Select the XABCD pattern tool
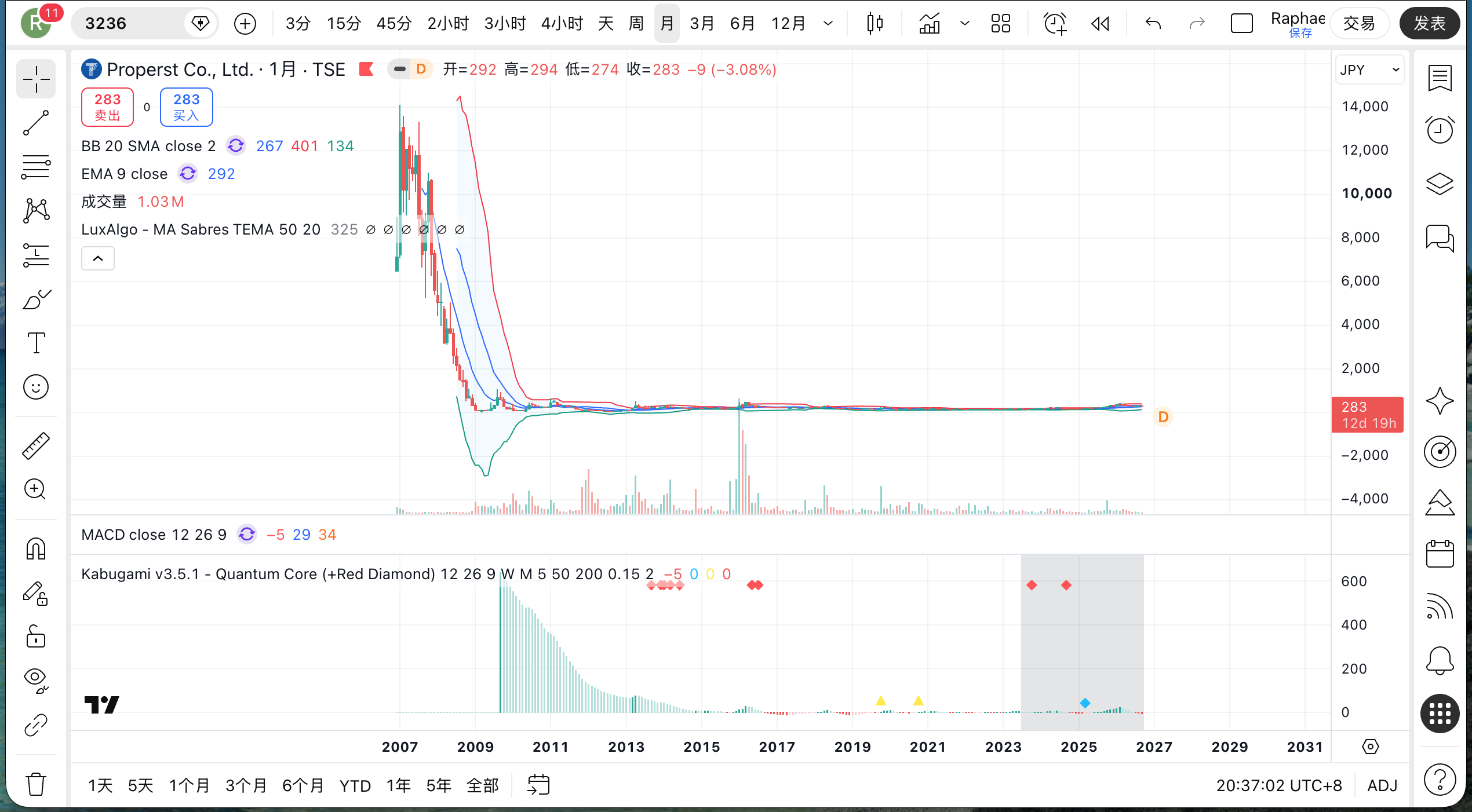 36,211
